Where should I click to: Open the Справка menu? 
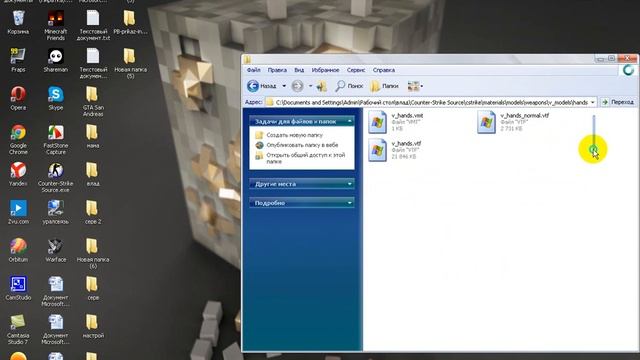click(x=384, y=70)
